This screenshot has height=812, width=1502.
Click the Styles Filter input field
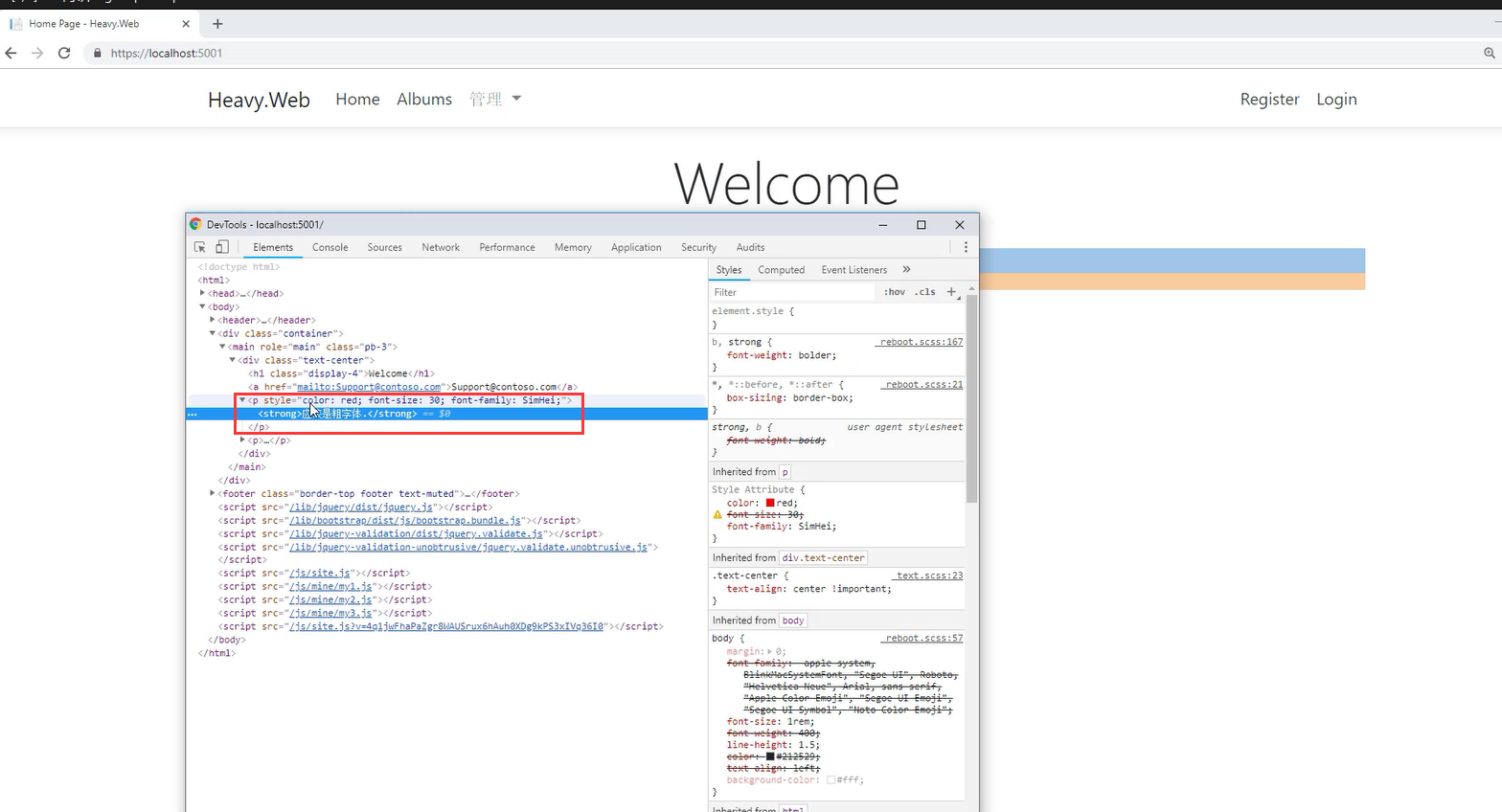click(792, 292)
